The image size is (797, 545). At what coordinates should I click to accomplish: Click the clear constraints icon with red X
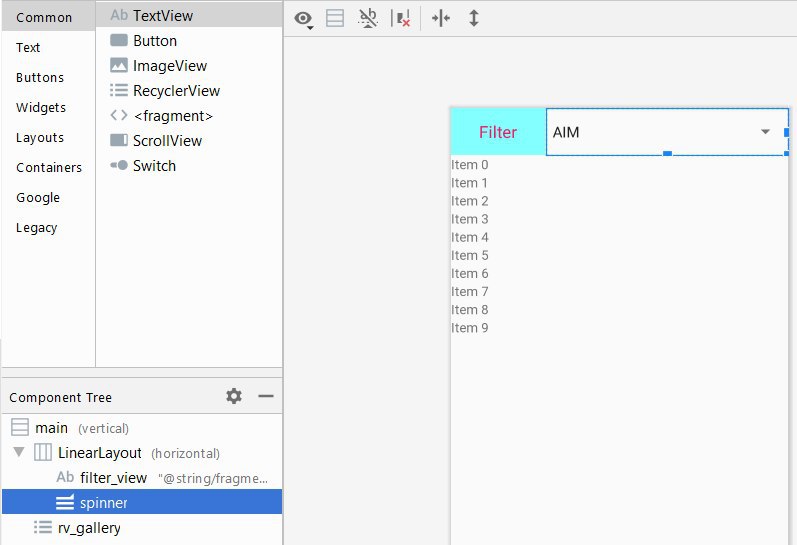401,18
